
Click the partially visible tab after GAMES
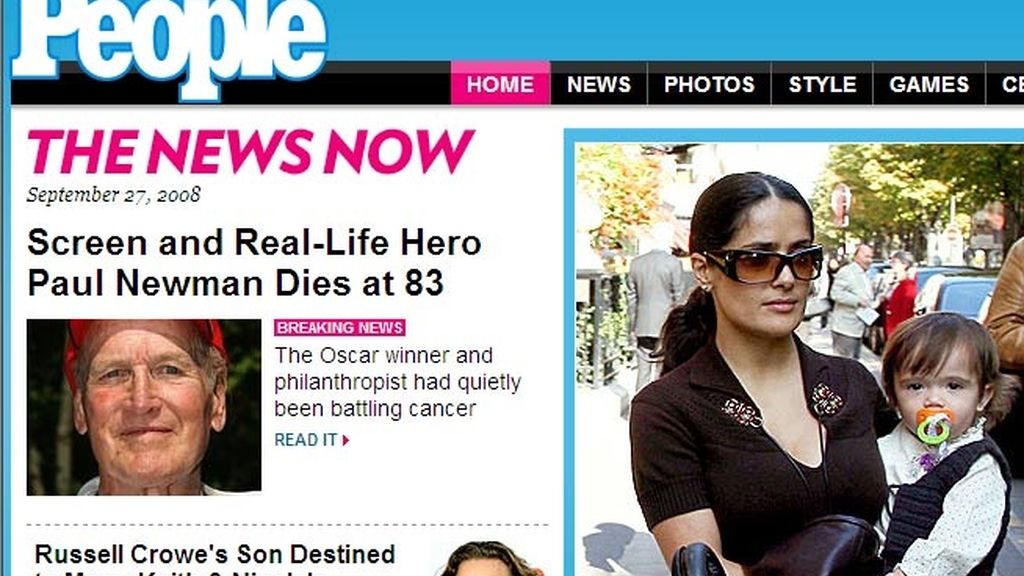click(x=1006, y=84)
